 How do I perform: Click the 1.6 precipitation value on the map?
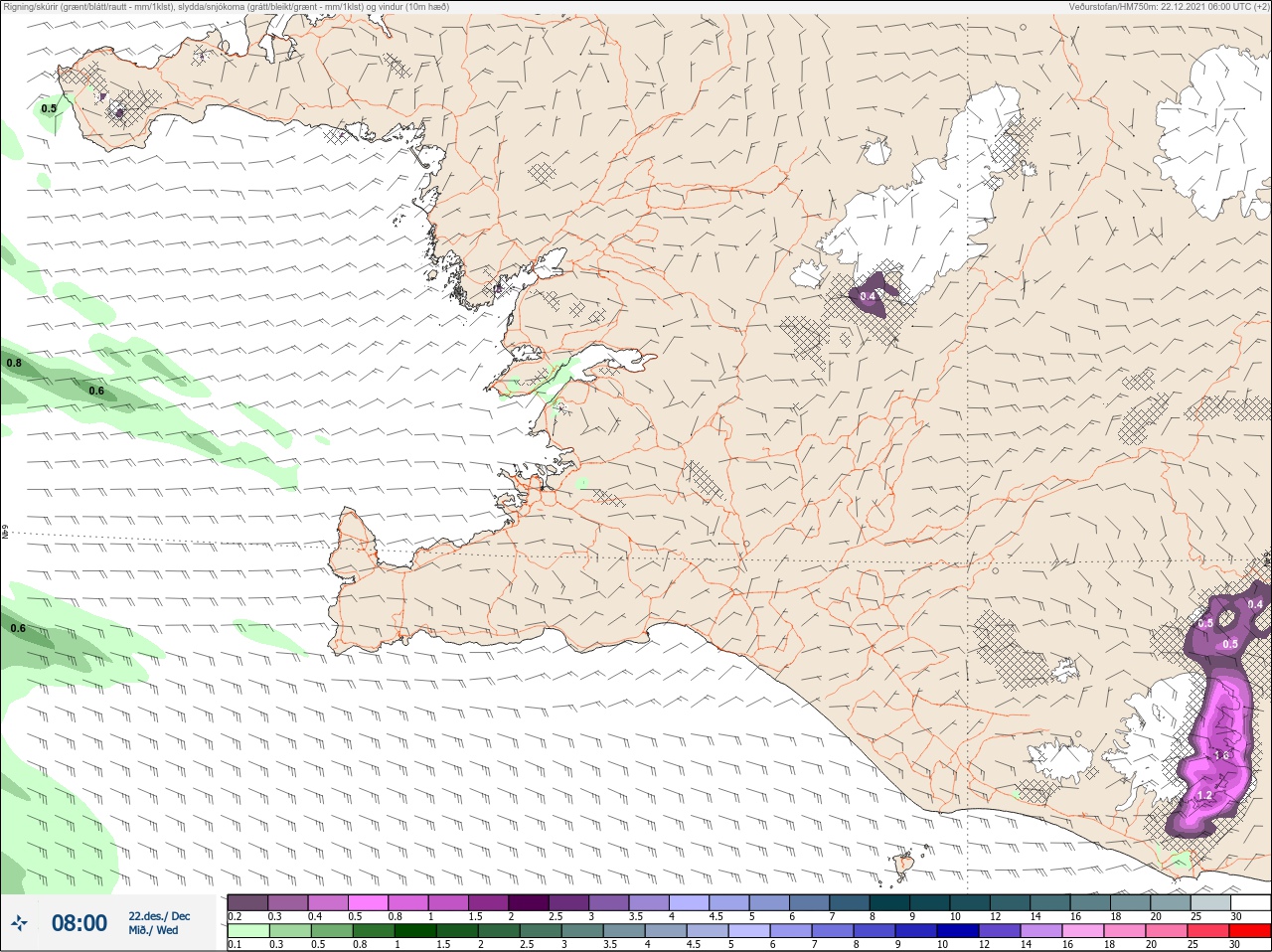pyautogui.click(x=1222, y=755)
